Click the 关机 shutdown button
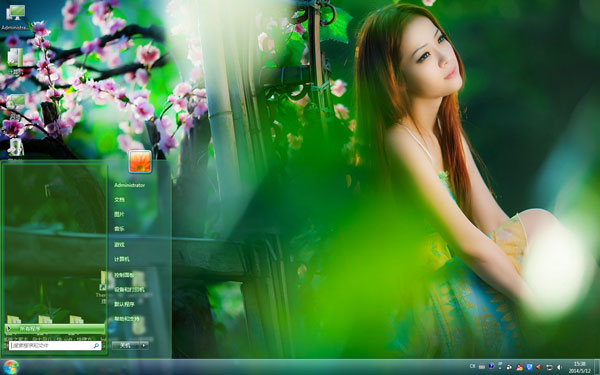This screenshot has height=375, width=600. (x=125, y=345)
